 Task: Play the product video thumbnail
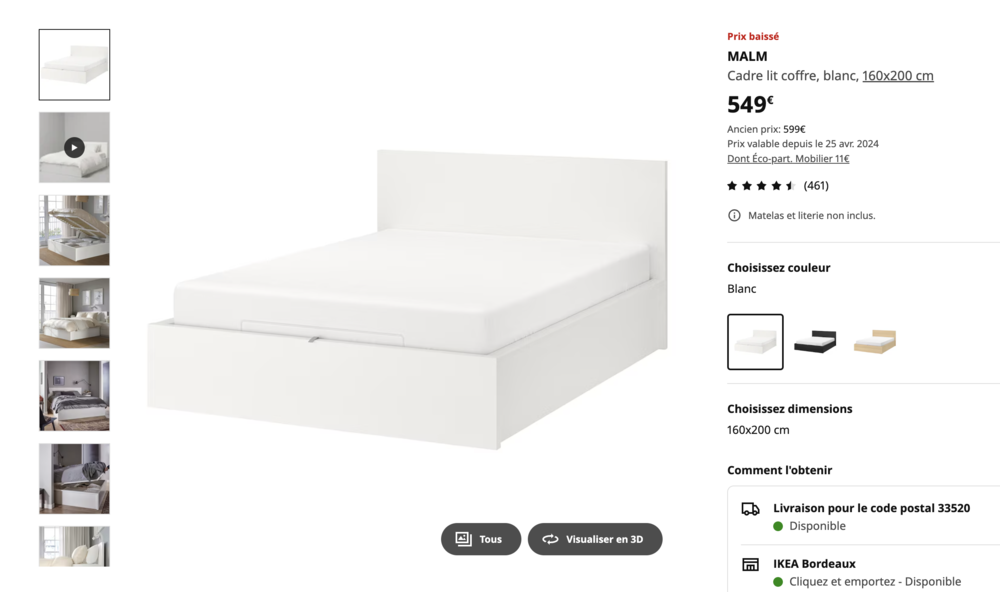(74, 147)
